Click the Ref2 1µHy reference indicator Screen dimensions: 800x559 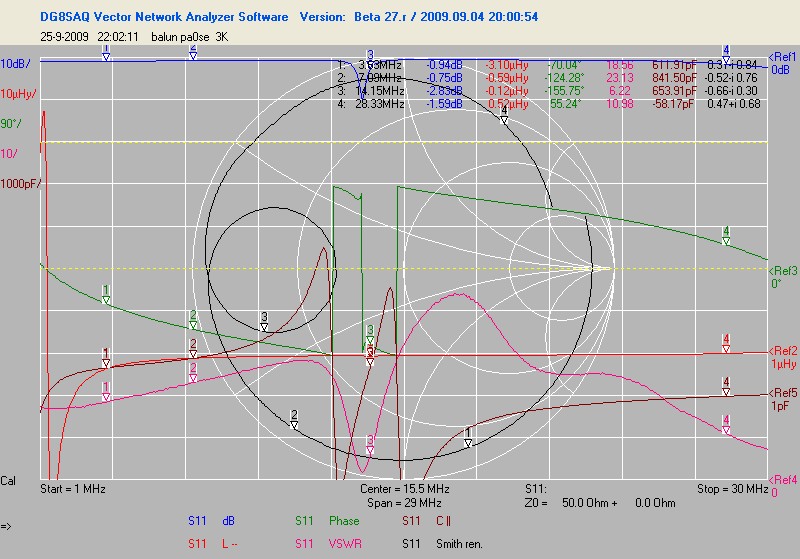[x=782, y=357]
